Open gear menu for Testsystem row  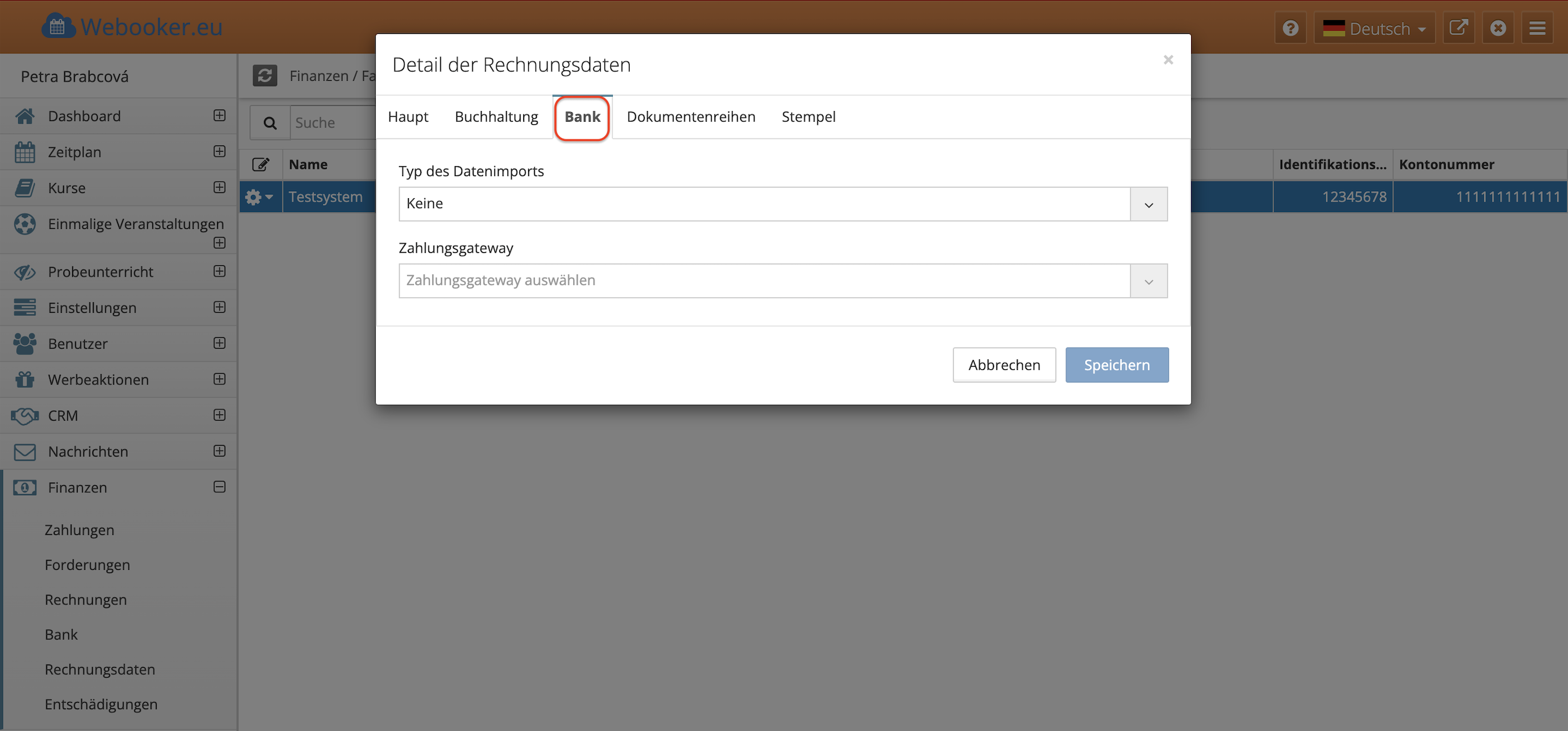pos(259,197)
